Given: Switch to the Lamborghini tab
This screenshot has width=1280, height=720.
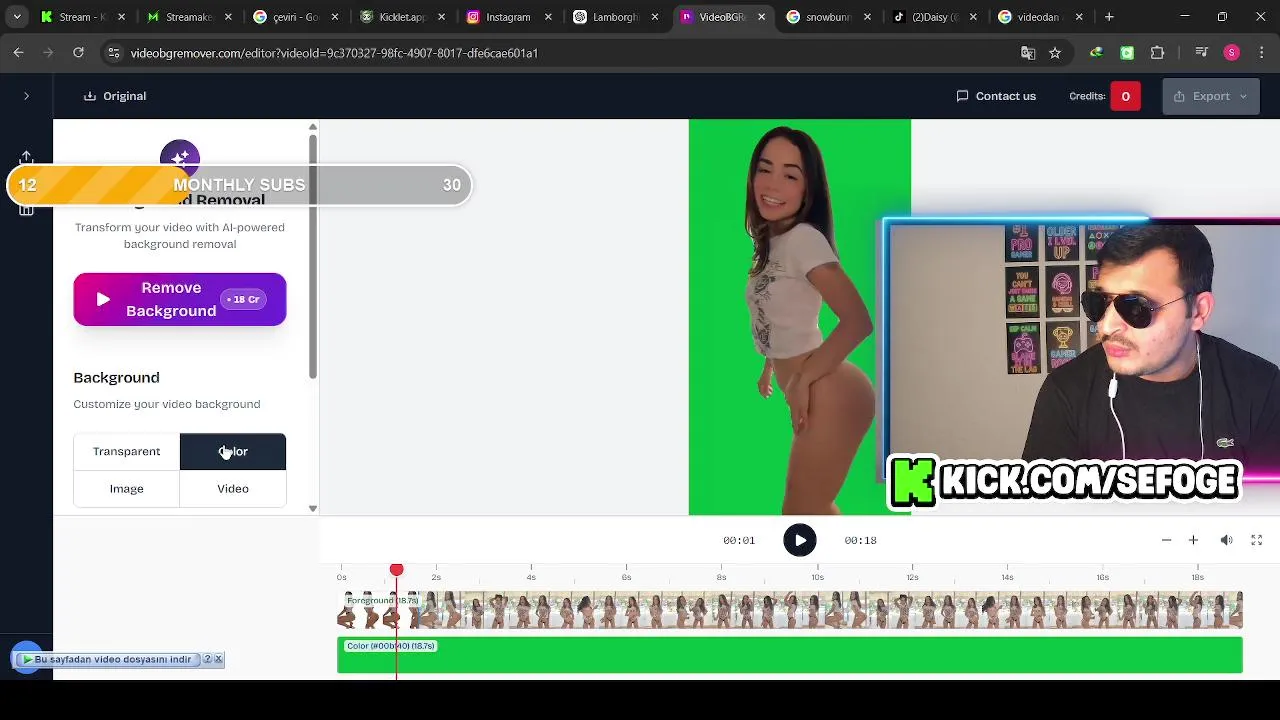Looking at the screenshot, I should [613, 17].
